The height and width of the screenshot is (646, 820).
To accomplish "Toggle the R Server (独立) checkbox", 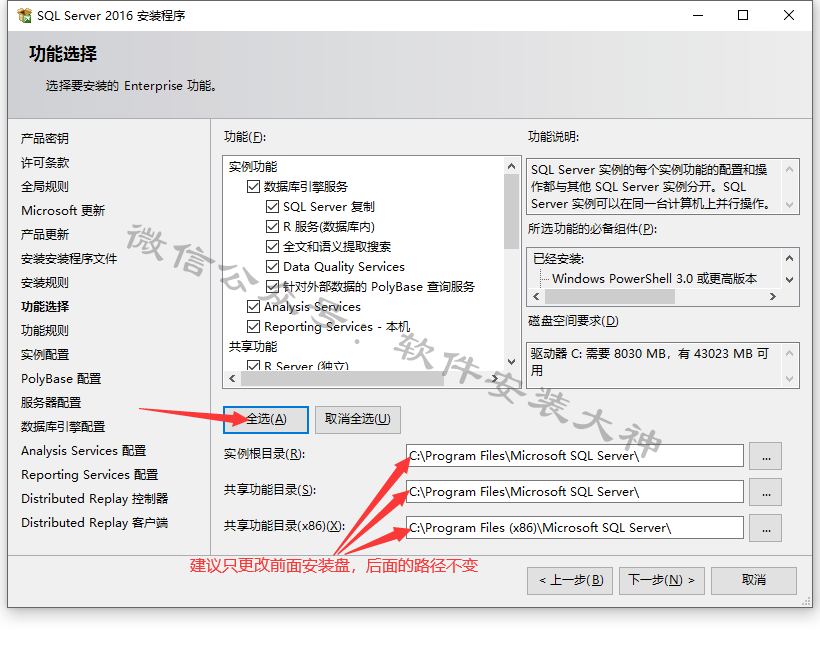I will point(253,365).
